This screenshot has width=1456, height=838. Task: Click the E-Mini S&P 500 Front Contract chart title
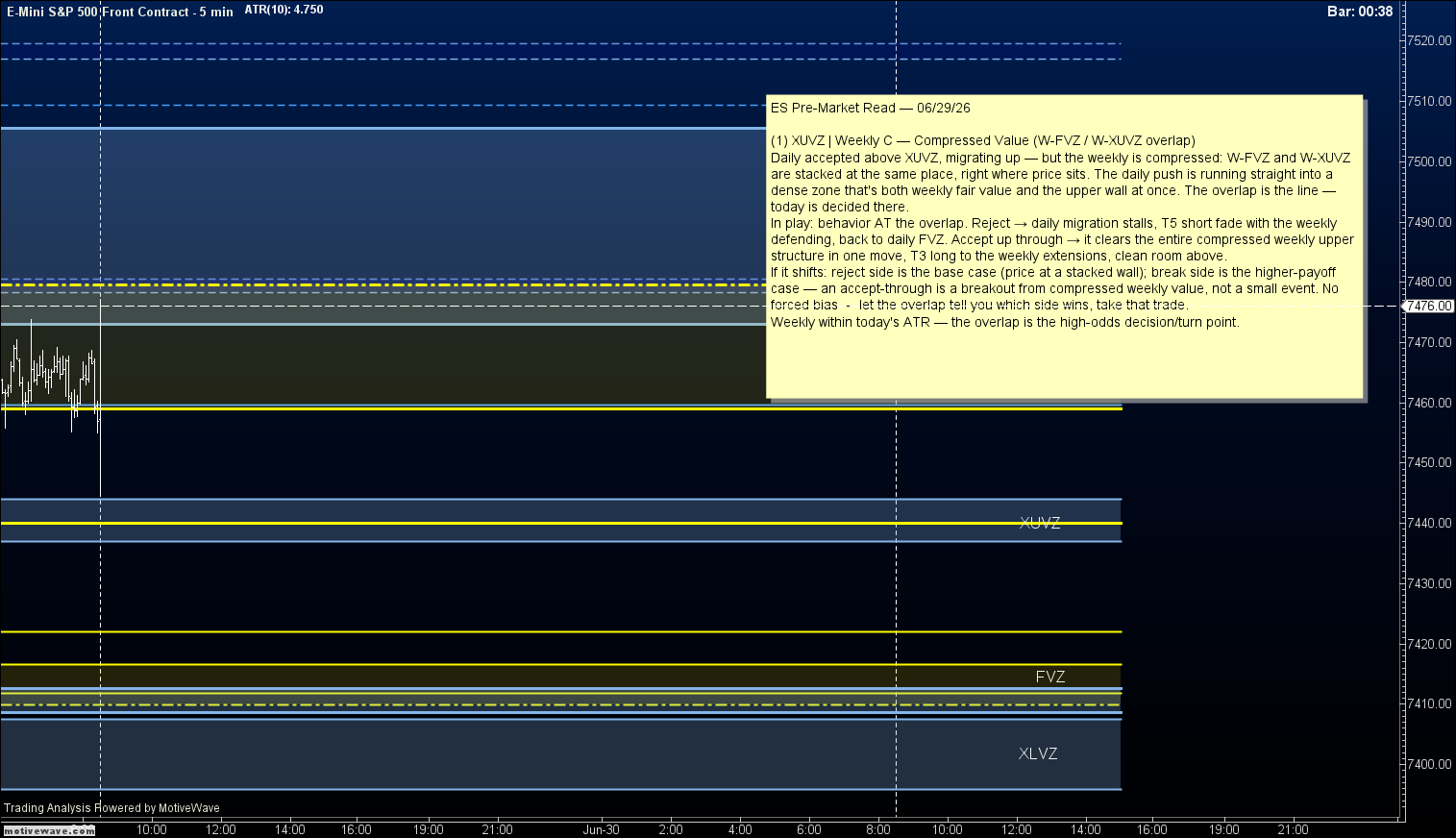[x=120, y=12]
